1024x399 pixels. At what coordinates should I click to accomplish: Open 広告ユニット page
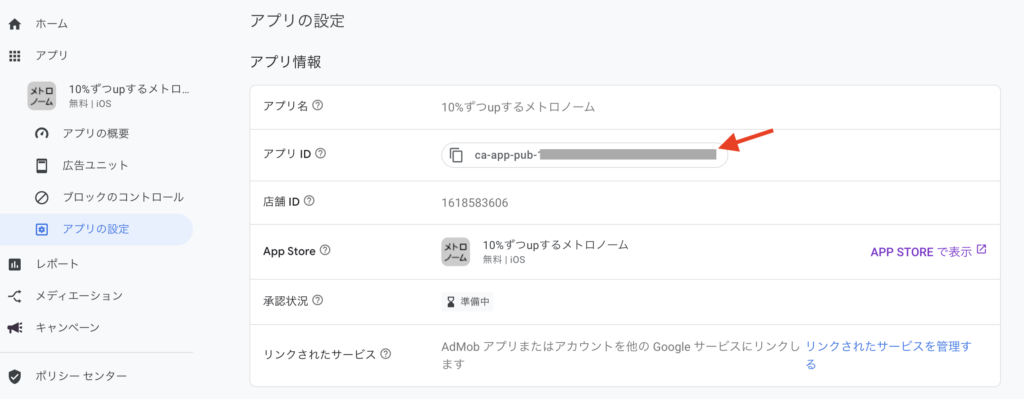[97, 166]
